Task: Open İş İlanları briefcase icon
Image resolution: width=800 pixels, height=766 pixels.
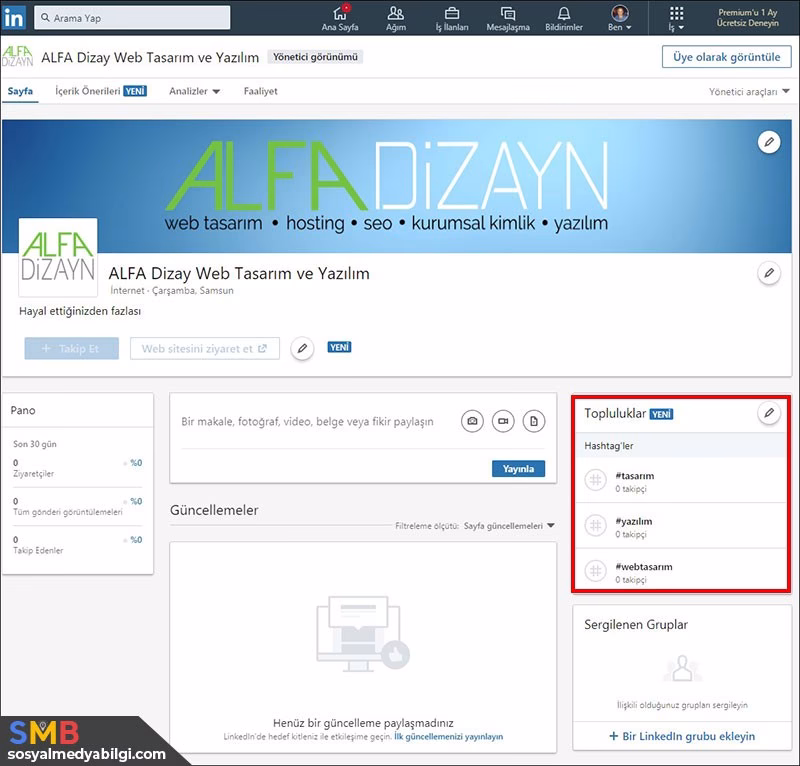Action: (x=452, y=16)
